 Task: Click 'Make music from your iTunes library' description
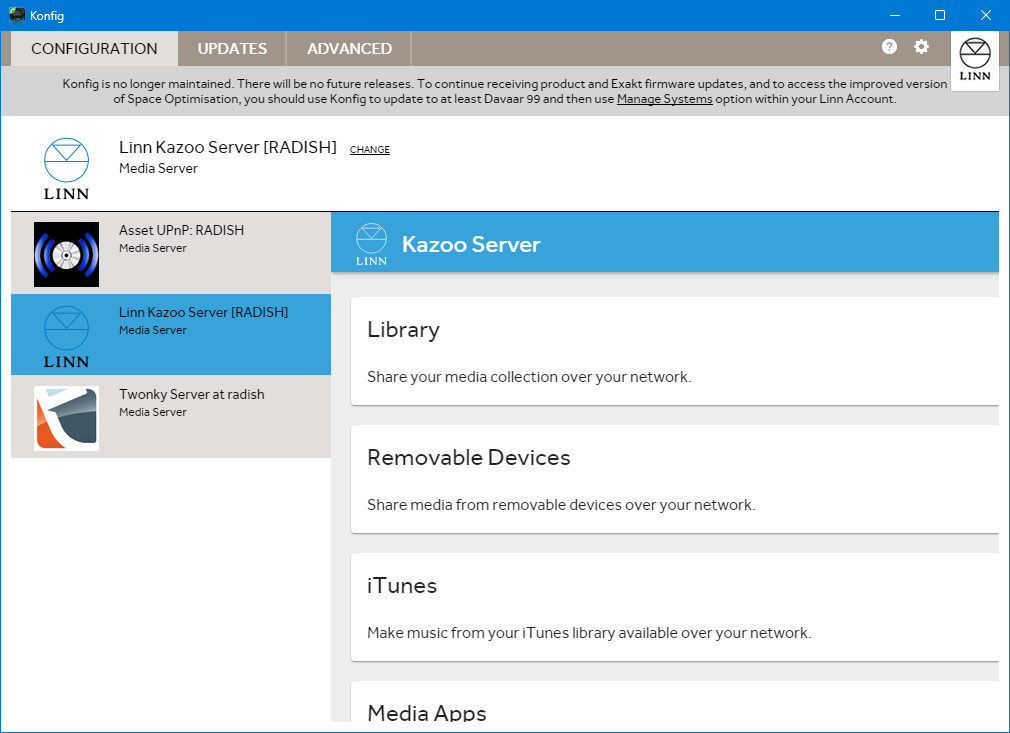(x=589, y=633)
